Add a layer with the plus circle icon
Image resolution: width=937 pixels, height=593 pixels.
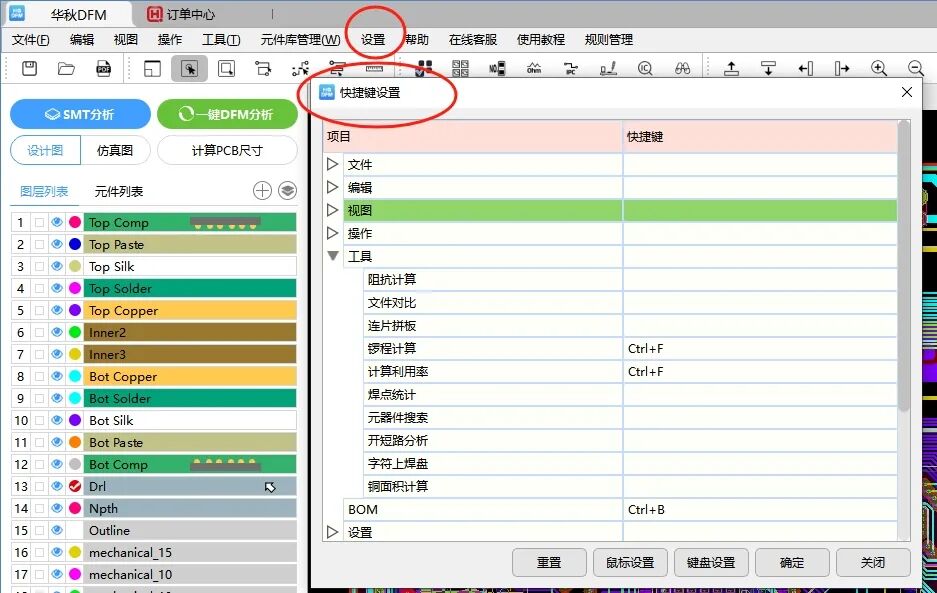pyautogui.click(x=262, y=191)
